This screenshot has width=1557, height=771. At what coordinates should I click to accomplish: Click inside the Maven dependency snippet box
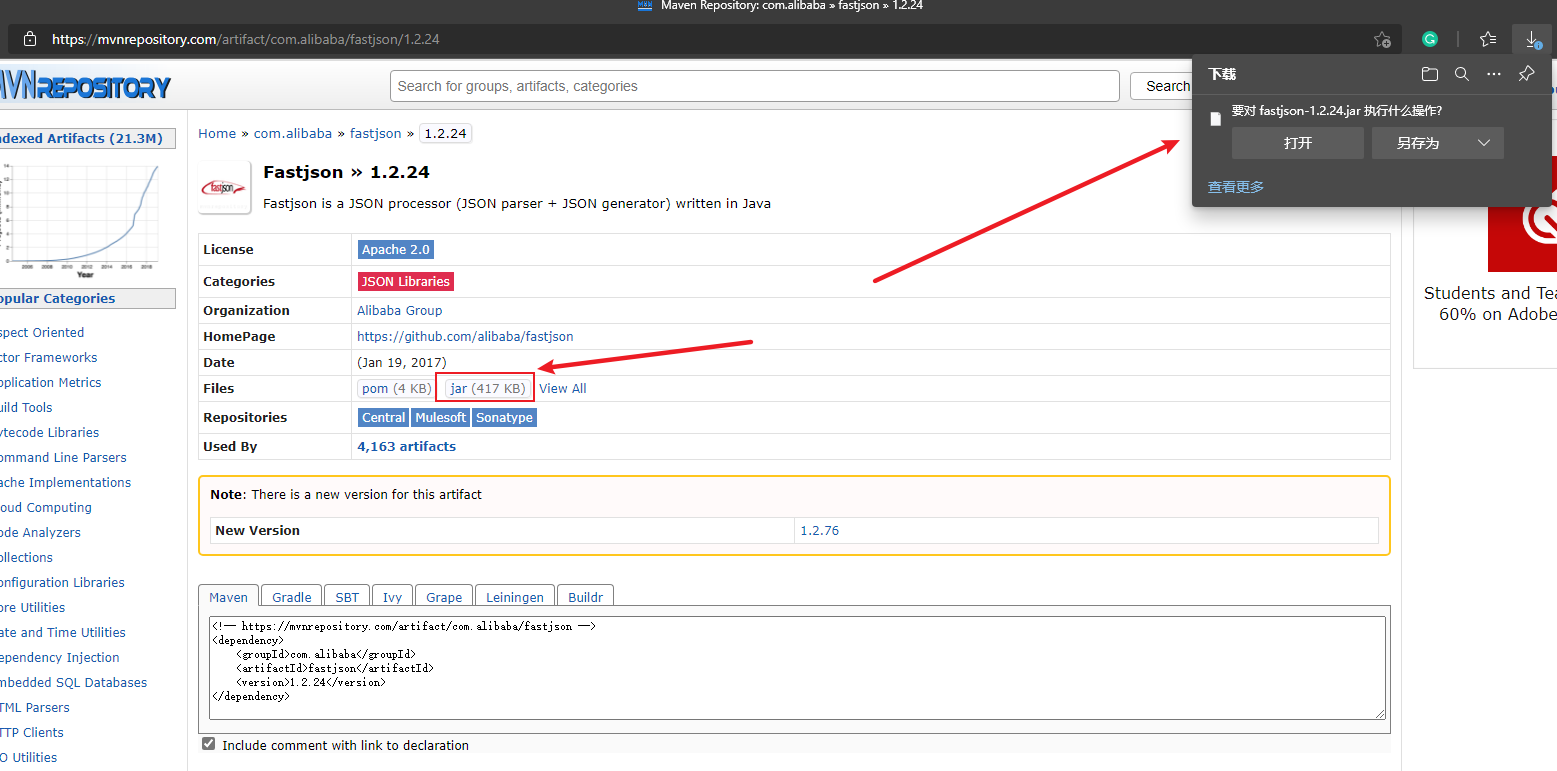[798, 667]
